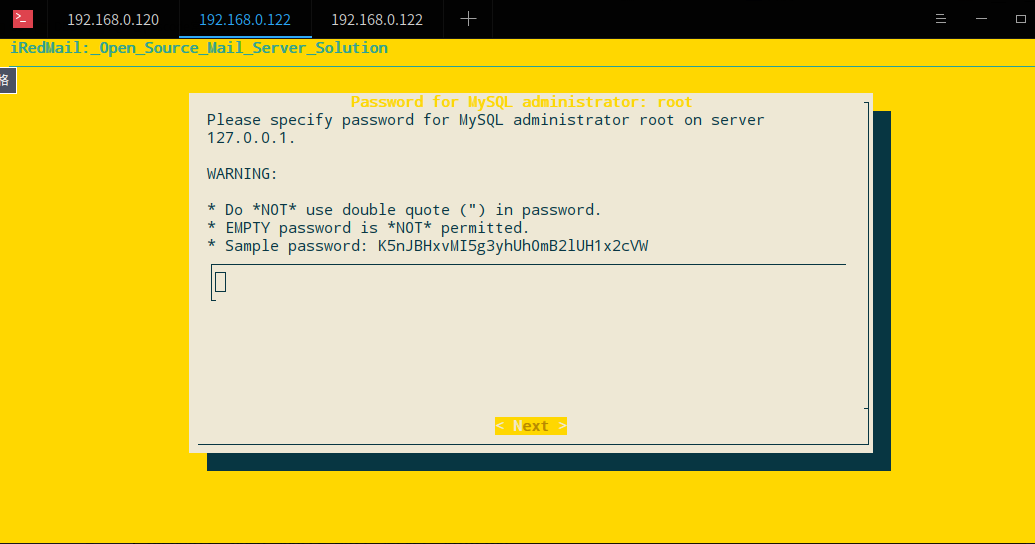Switch to the 192.168.0.120 tab
The height and width of the screenshot is (544, 1035).
(113, 20)
